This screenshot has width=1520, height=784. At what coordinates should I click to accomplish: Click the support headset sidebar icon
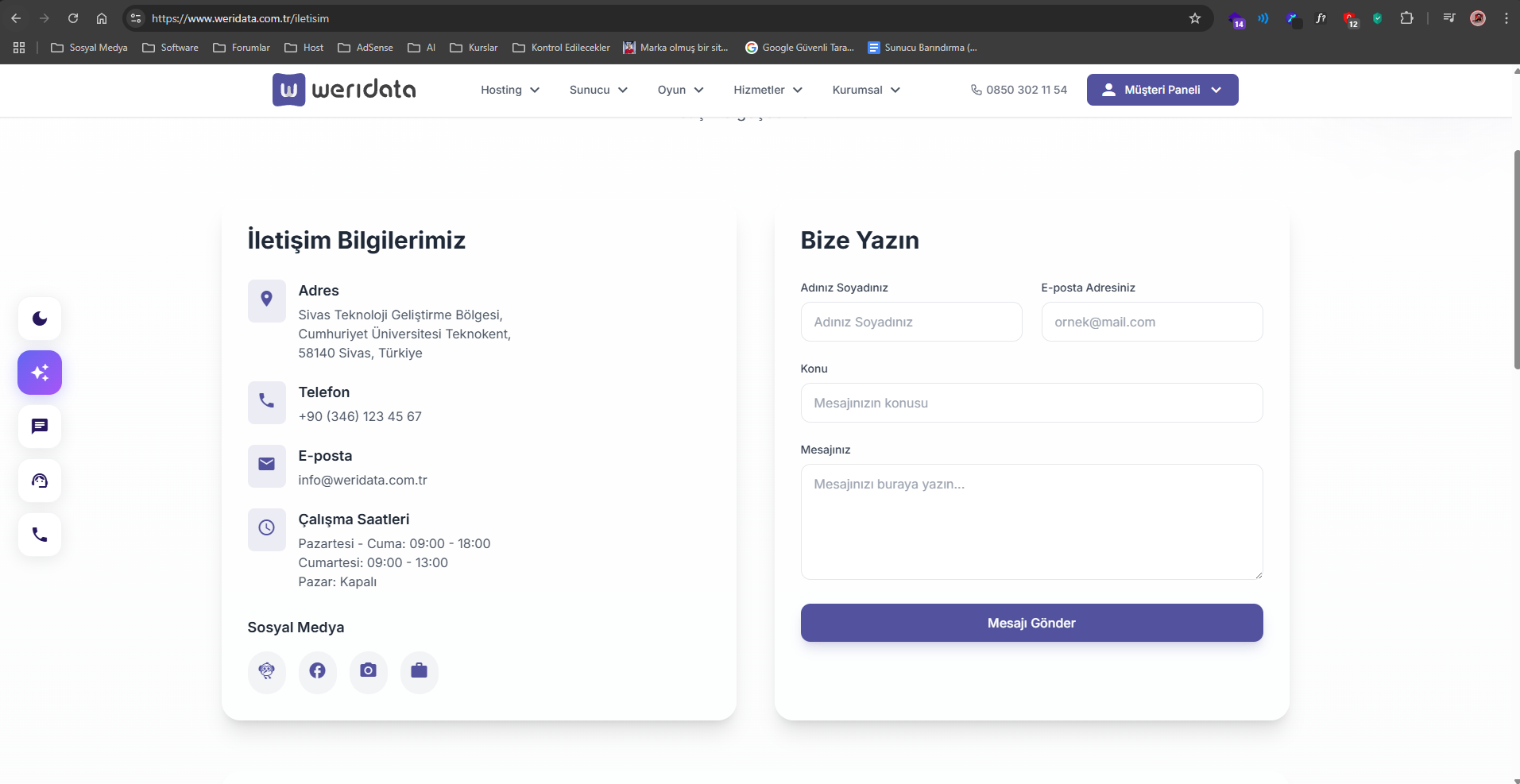pos(40,481)
